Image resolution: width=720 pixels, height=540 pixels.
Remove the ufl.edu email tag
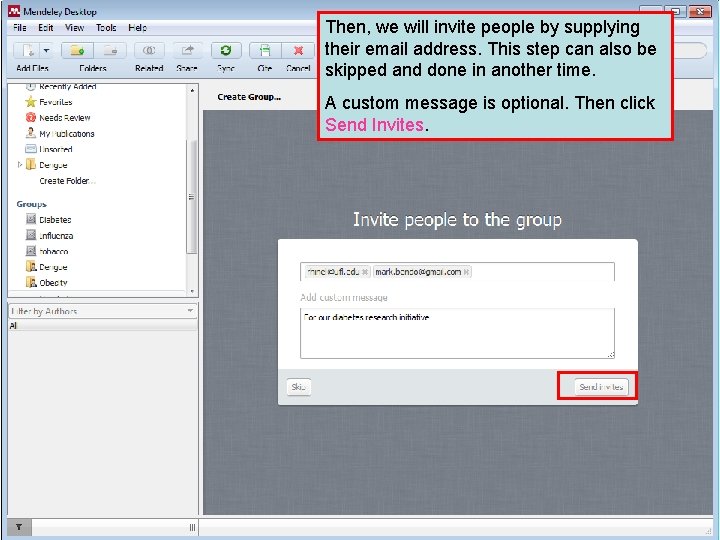[365, 272]
